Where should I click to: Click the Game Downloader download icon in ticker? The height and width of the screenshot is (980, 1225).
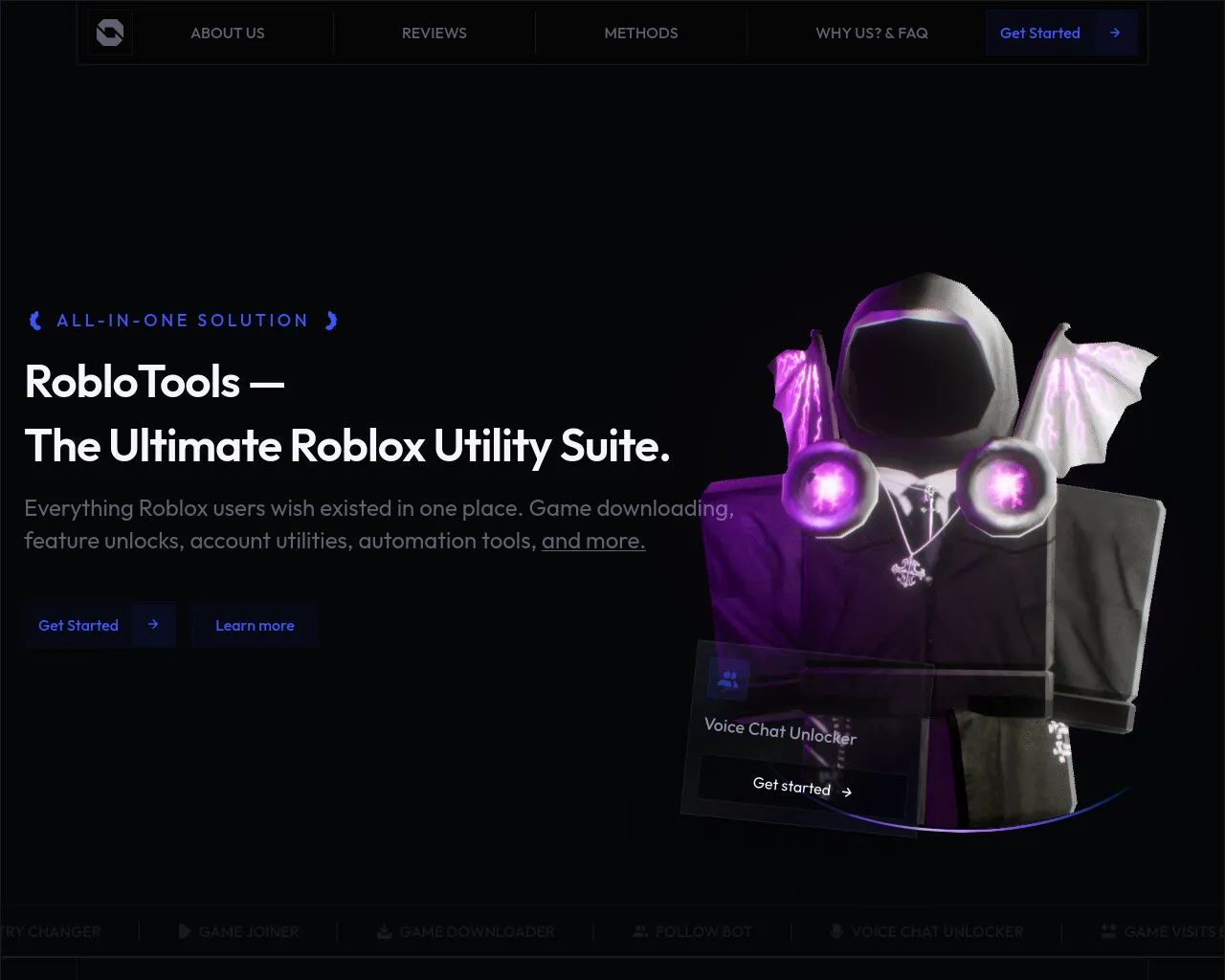coord(385,931)
